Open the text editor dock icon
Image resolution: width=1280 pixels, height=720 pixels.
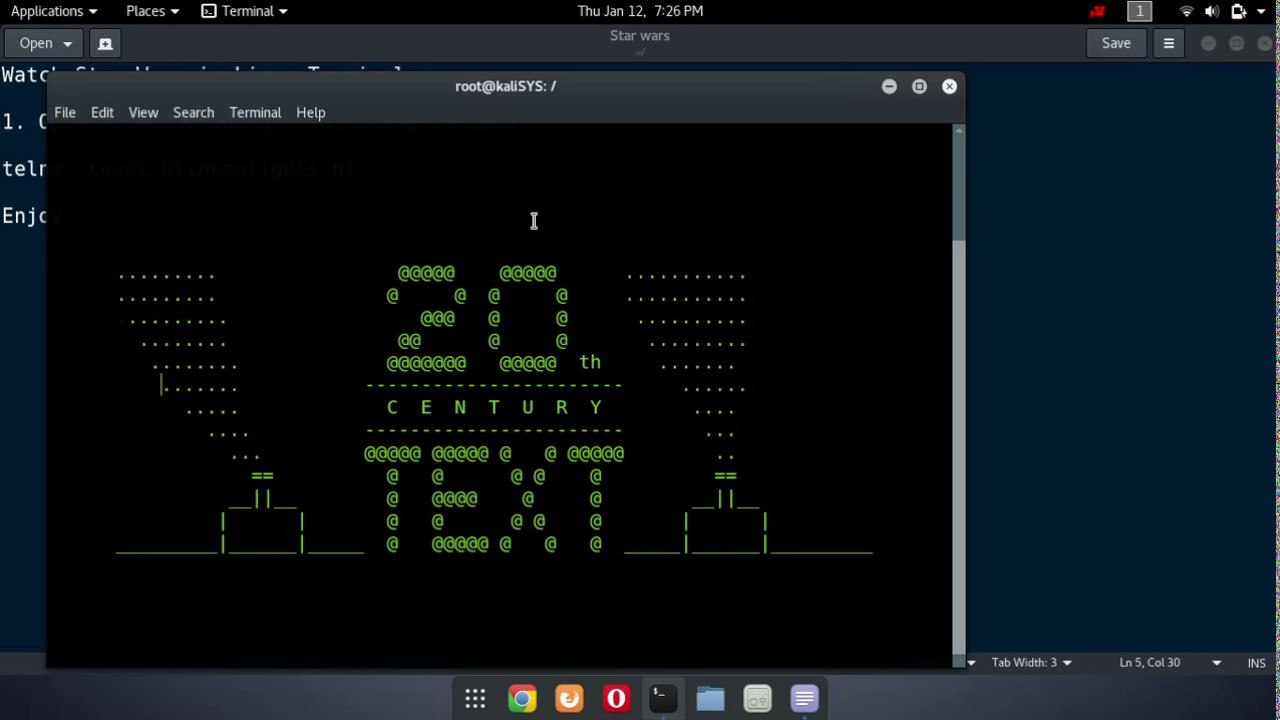click(x=804, y=698)
